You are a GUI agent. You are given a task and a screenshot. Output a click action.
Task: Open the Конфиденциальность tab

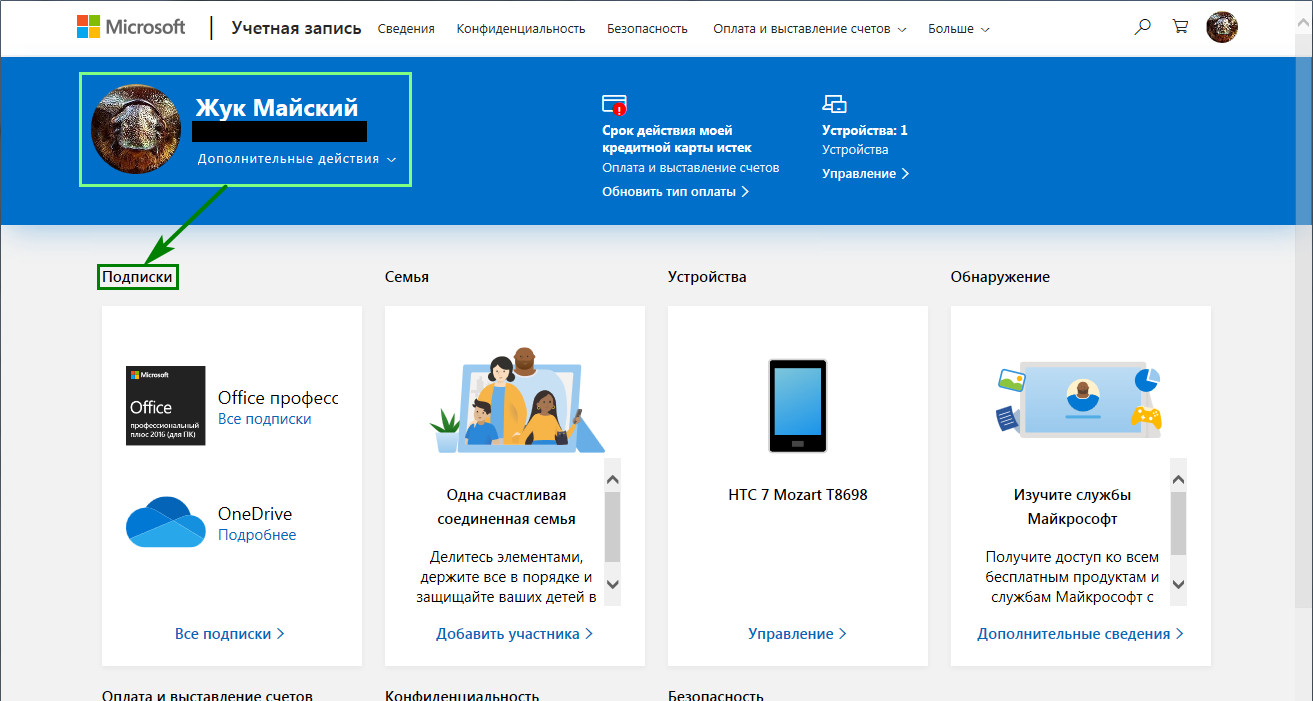521,29
